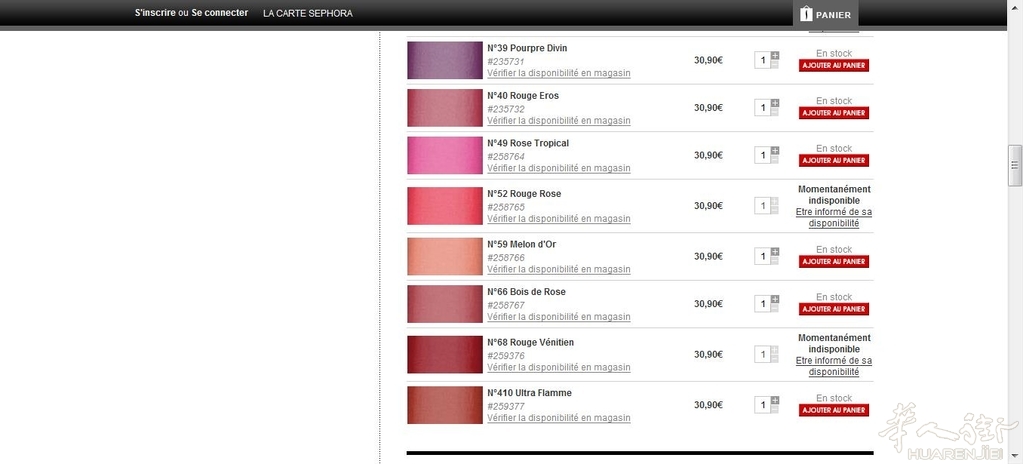The height and width of the screenshot is (464, 1023).
Task: Open La Carte Sephora menu item
Action: 308,13
